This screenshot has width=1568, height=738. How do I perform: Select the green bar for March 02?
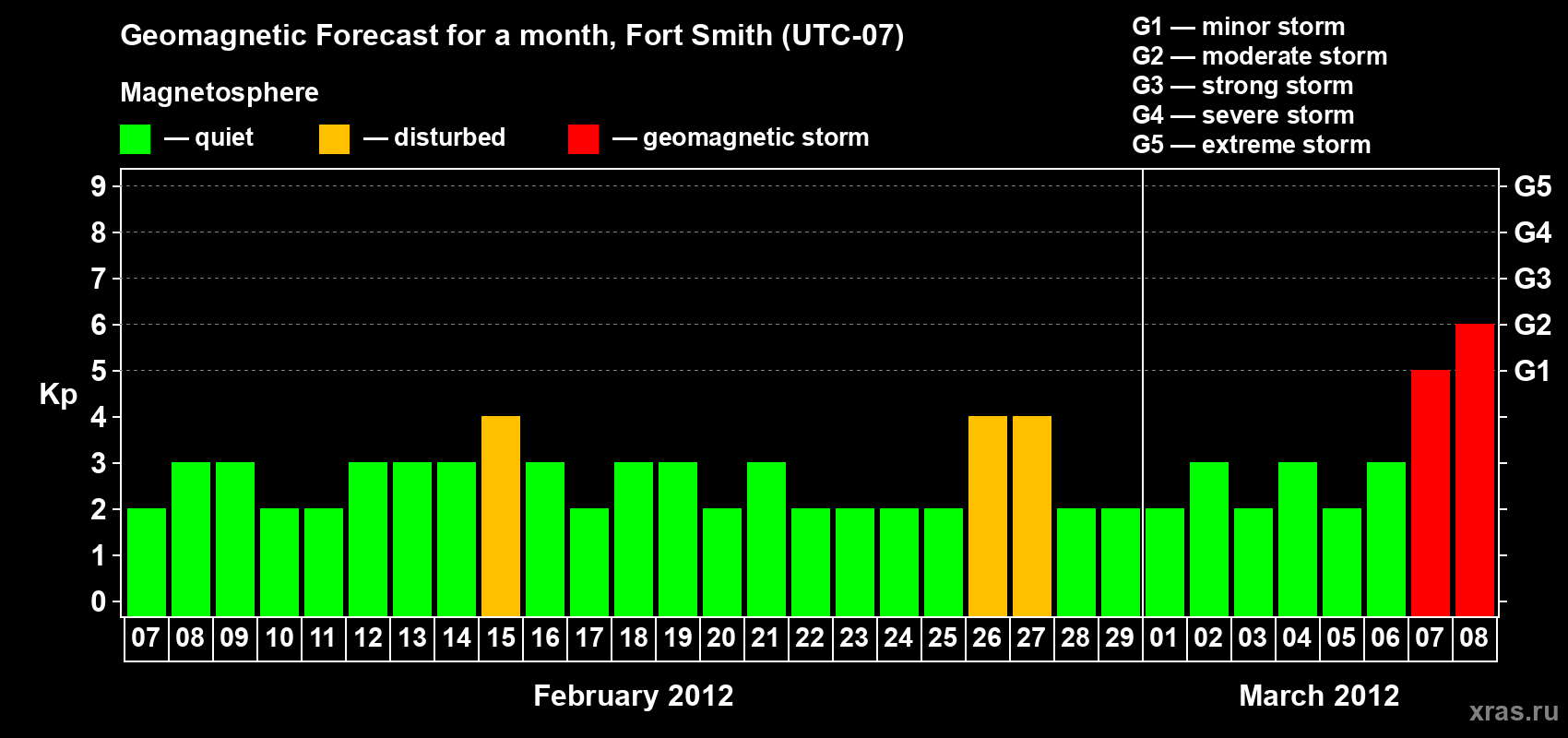point(1209,539)
